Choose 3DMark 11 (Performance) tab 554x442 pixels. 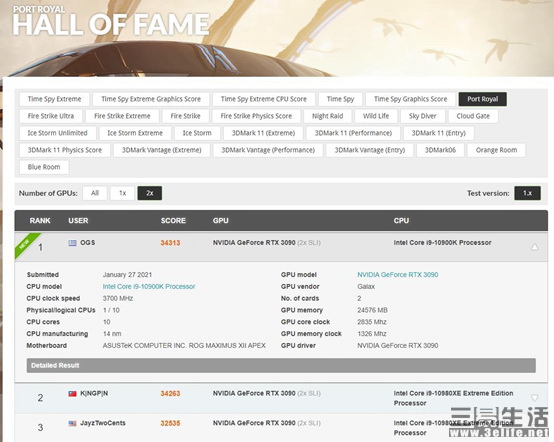tap(353, 133)
